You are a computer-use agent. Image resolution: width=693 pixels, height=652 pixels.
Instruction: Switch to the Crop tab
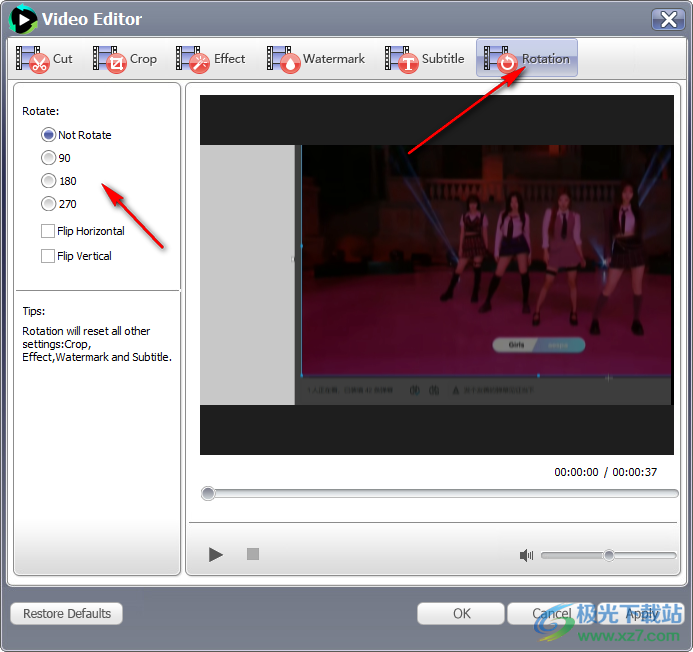tap(125, 59)
